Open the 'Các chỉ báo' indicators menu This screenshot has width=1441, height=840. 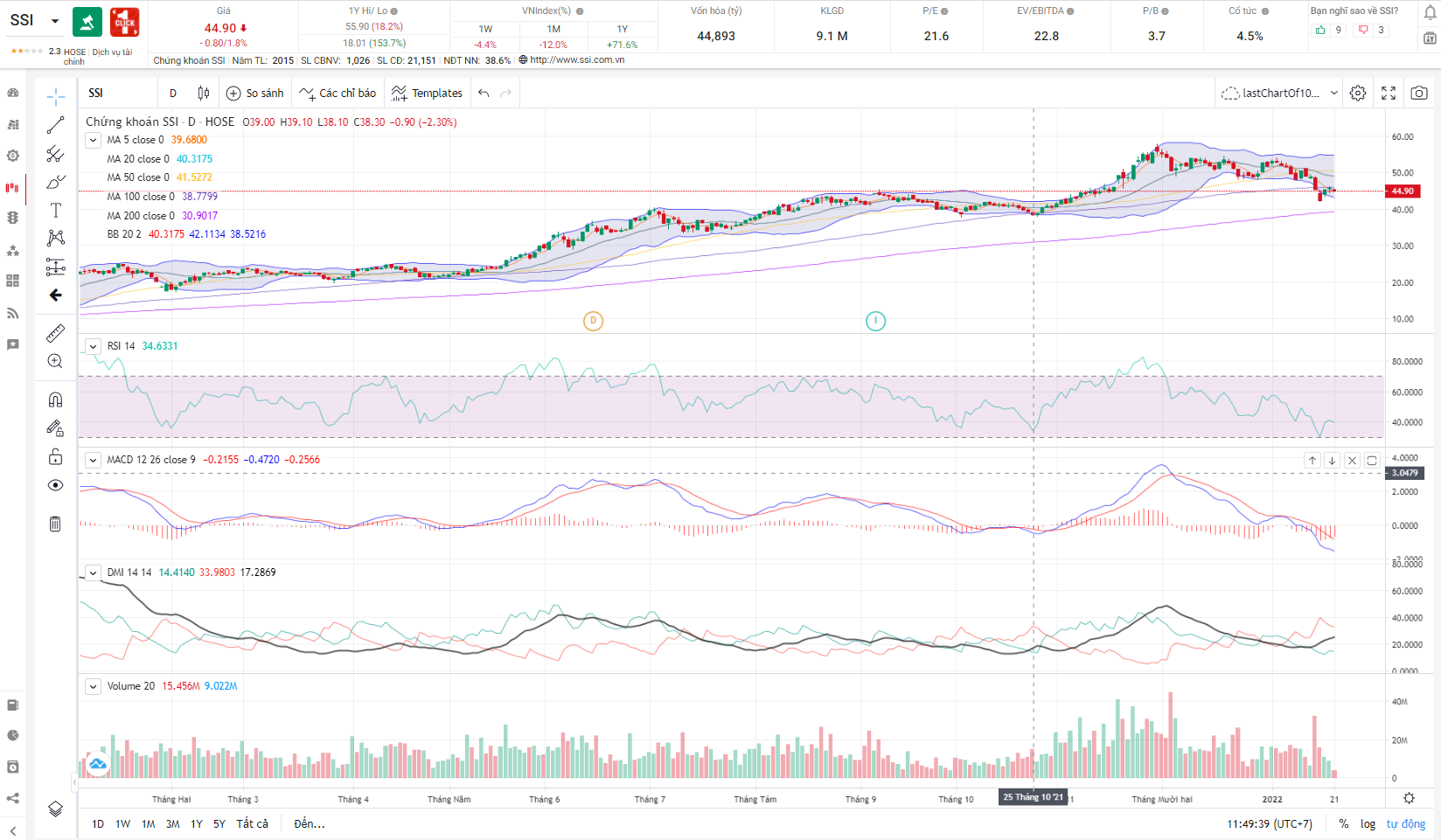coord(338,93)
